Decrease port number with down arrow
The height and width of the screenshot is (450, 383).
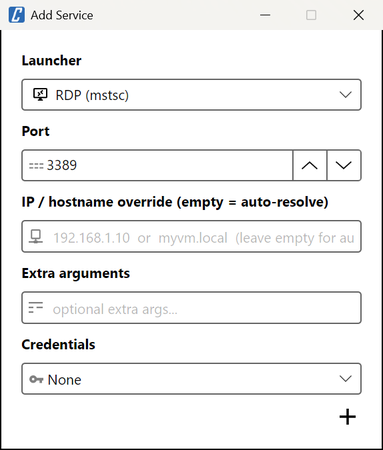344,165
